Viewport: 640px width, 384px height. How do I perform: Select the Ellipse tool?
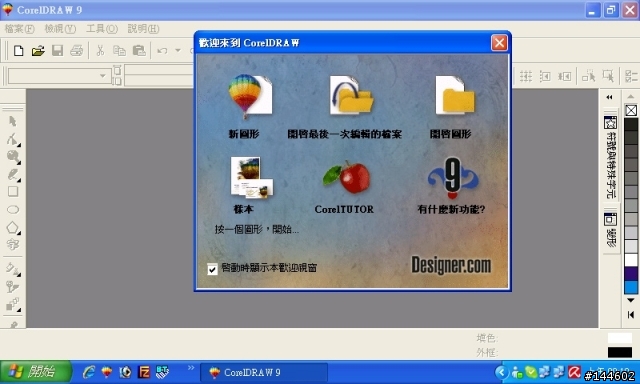pyautogui.click(x=13, y=210)
